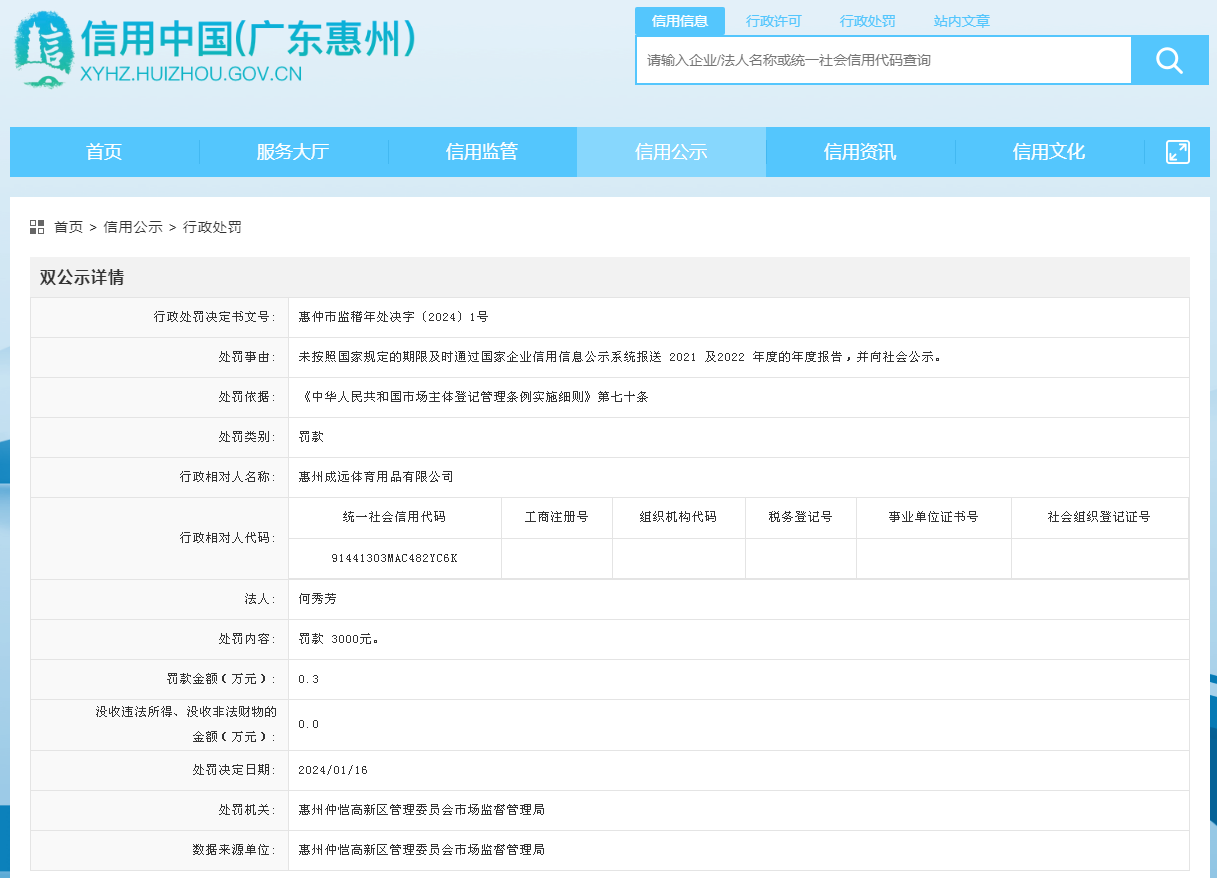This screenshot has height=878, width=1217.
Task: Click the legal basis 《中华人民共和国市场主体登记管理条例实施细则》第七十条
Action: 474,397
